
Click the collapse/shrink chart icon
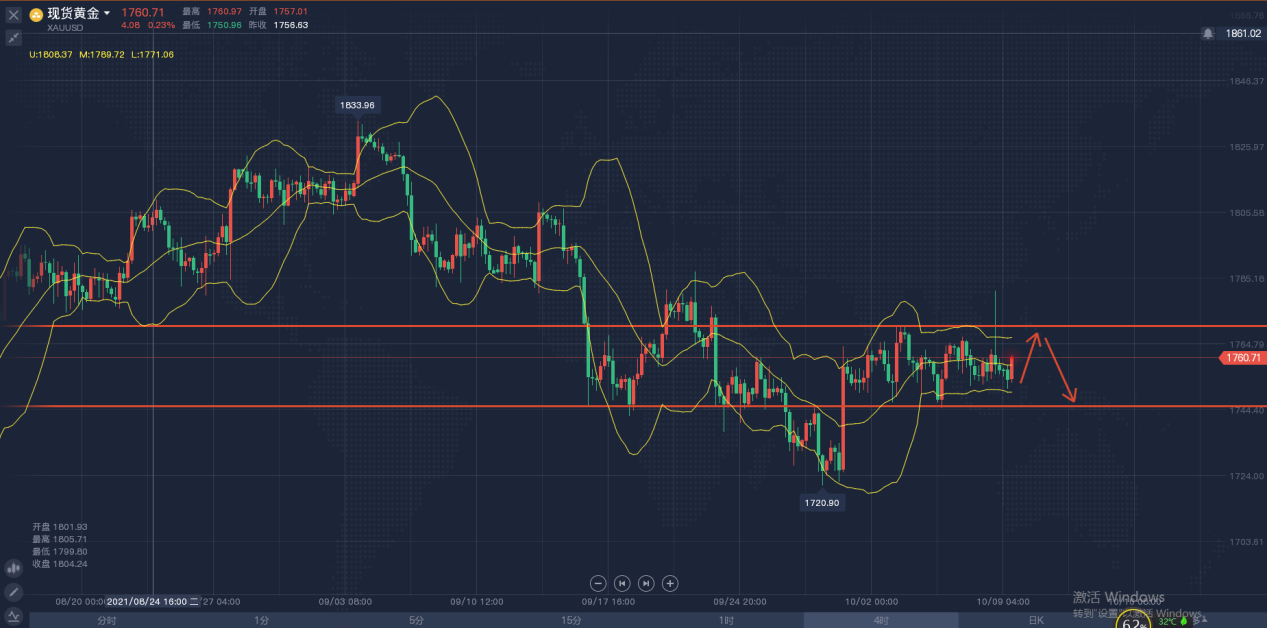[14, 38]
